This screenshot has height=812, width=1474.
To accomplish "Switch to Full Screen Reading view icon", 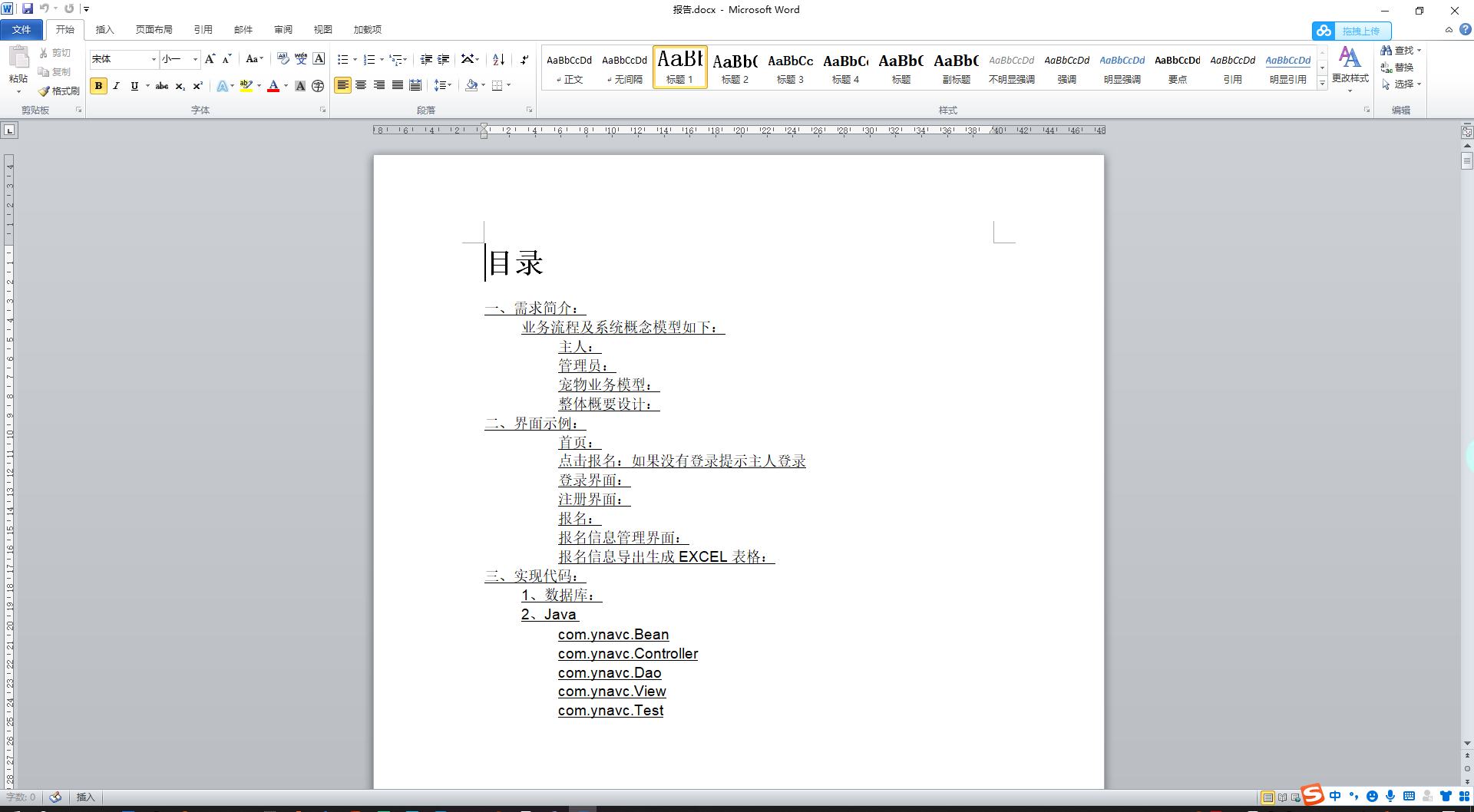I will 1282,797.
